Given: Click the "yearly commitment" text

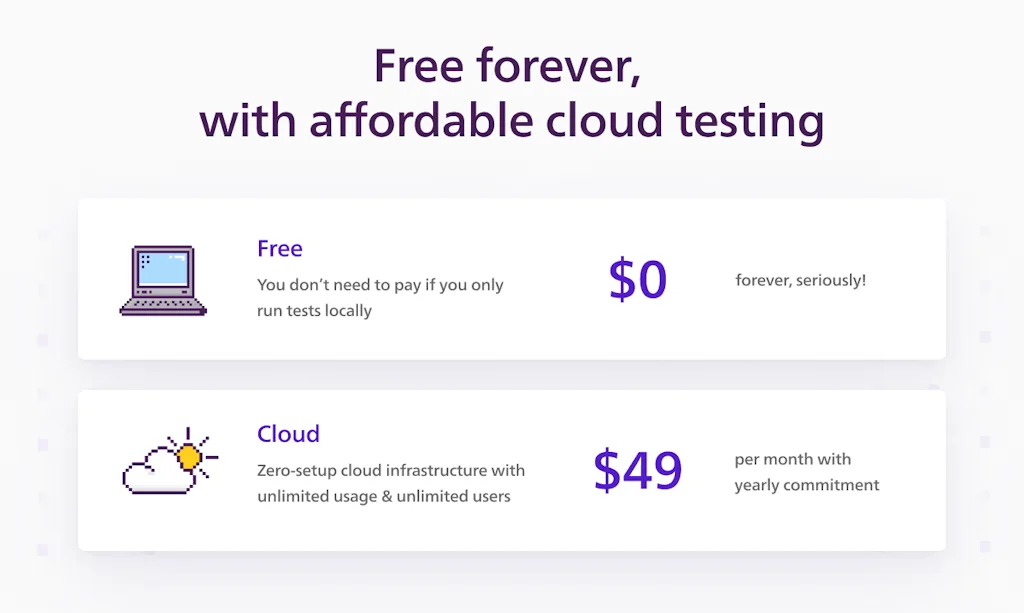Looking at the screenshot, I should (x=806, y=485).
